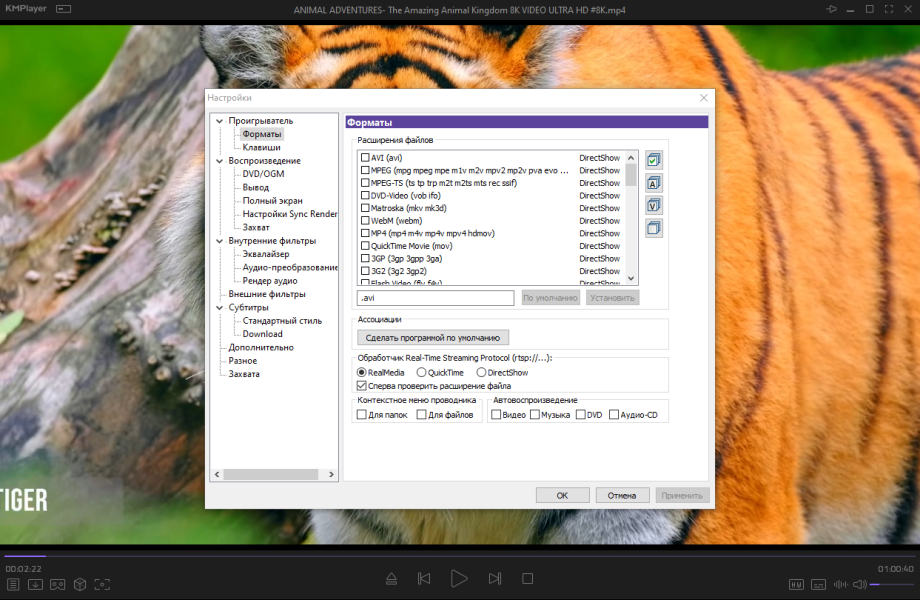Select the Клавиши tree item
Image resolution: width=920 pixels, height=600 pixels.
point(262,147)
